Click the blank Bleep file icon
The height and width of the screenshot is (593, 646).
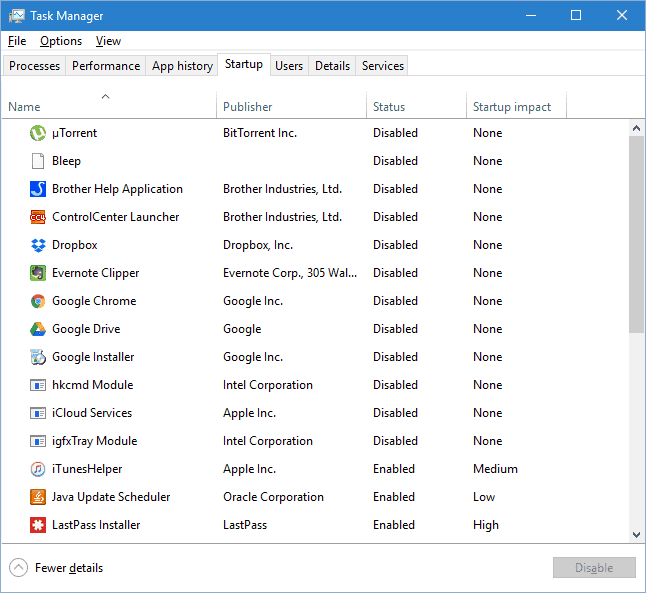point(38,161)
